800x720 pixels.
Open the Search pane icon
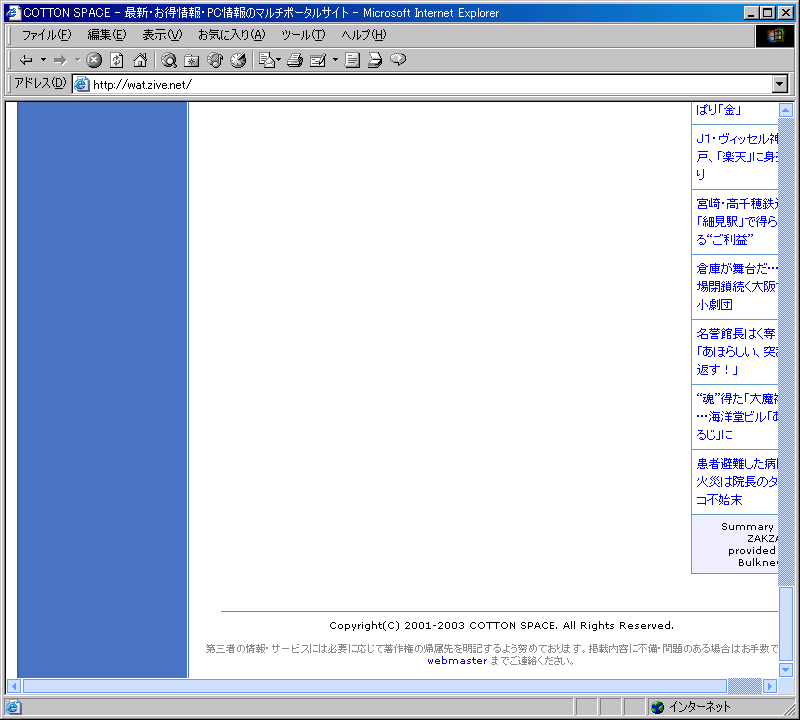pos(169,60)
